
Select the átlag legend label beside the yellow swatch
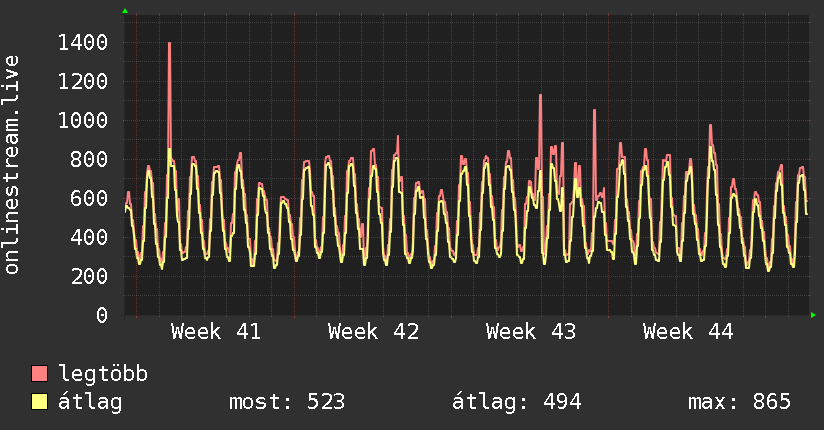(x=90, y=402)
